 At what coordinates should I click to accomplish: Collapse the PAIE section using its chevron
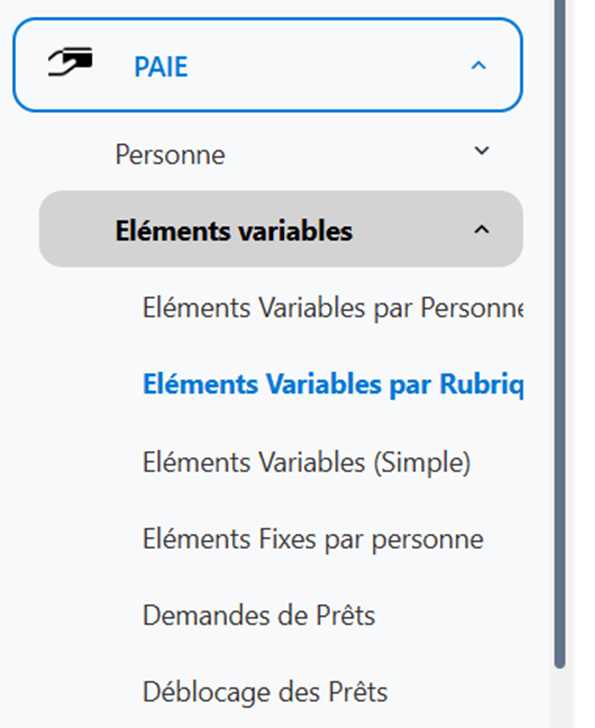point(479,65)
